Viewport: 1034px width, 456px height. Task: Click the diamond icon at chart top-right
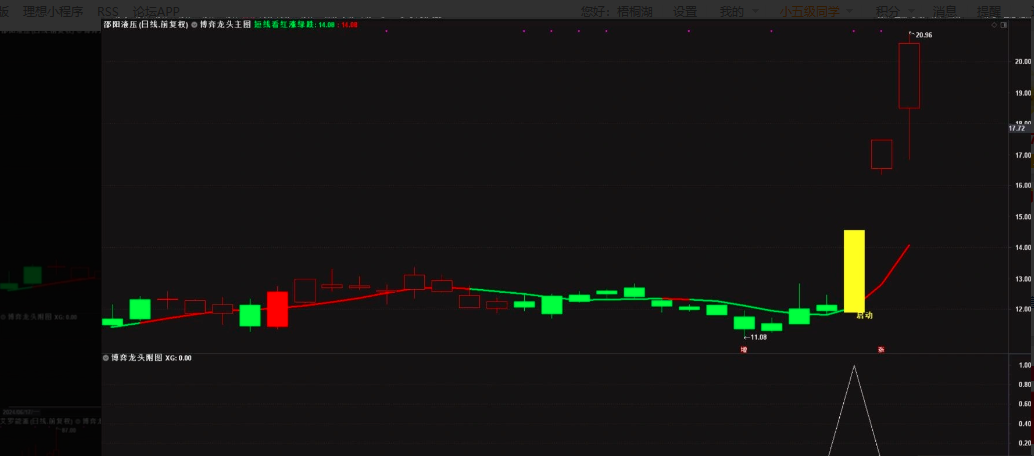tap(992, 25)
